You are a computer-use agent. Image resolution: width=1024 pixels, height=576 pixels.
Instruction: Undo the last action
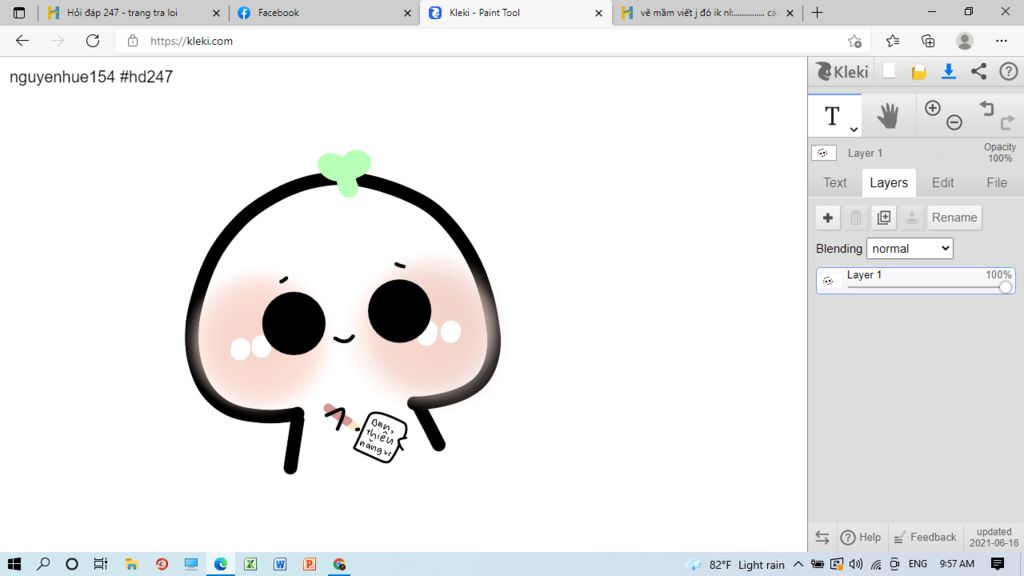[987, 108]
